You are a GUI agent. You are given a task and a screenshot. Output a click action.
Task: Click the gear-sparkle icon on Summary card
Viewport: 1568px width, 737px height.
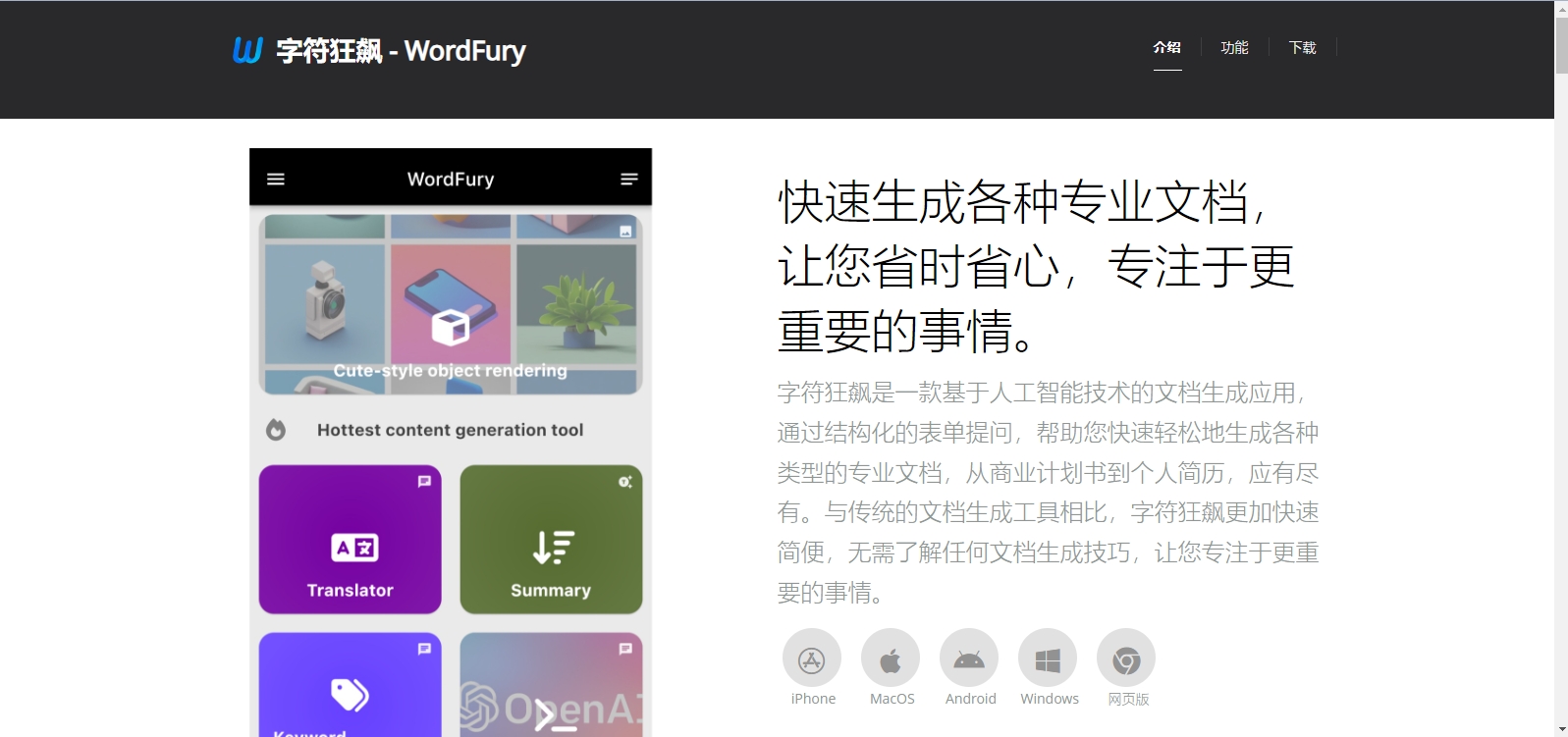[624, 481]
